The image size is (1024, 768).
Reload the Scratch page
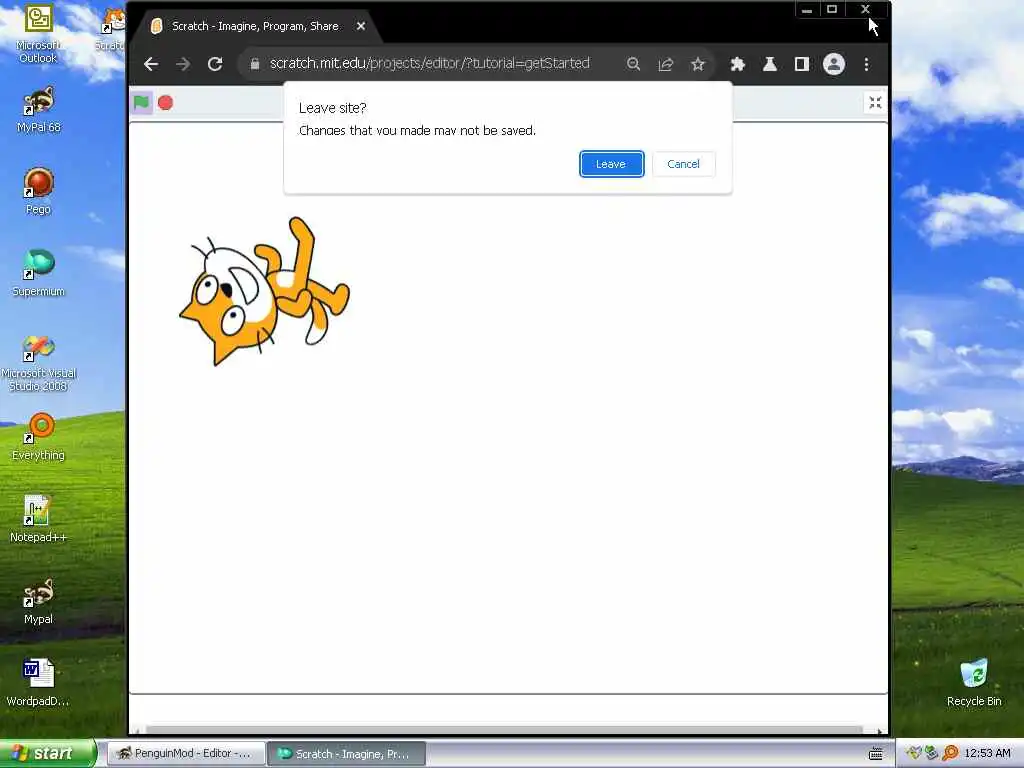click(x=215, y=64)
